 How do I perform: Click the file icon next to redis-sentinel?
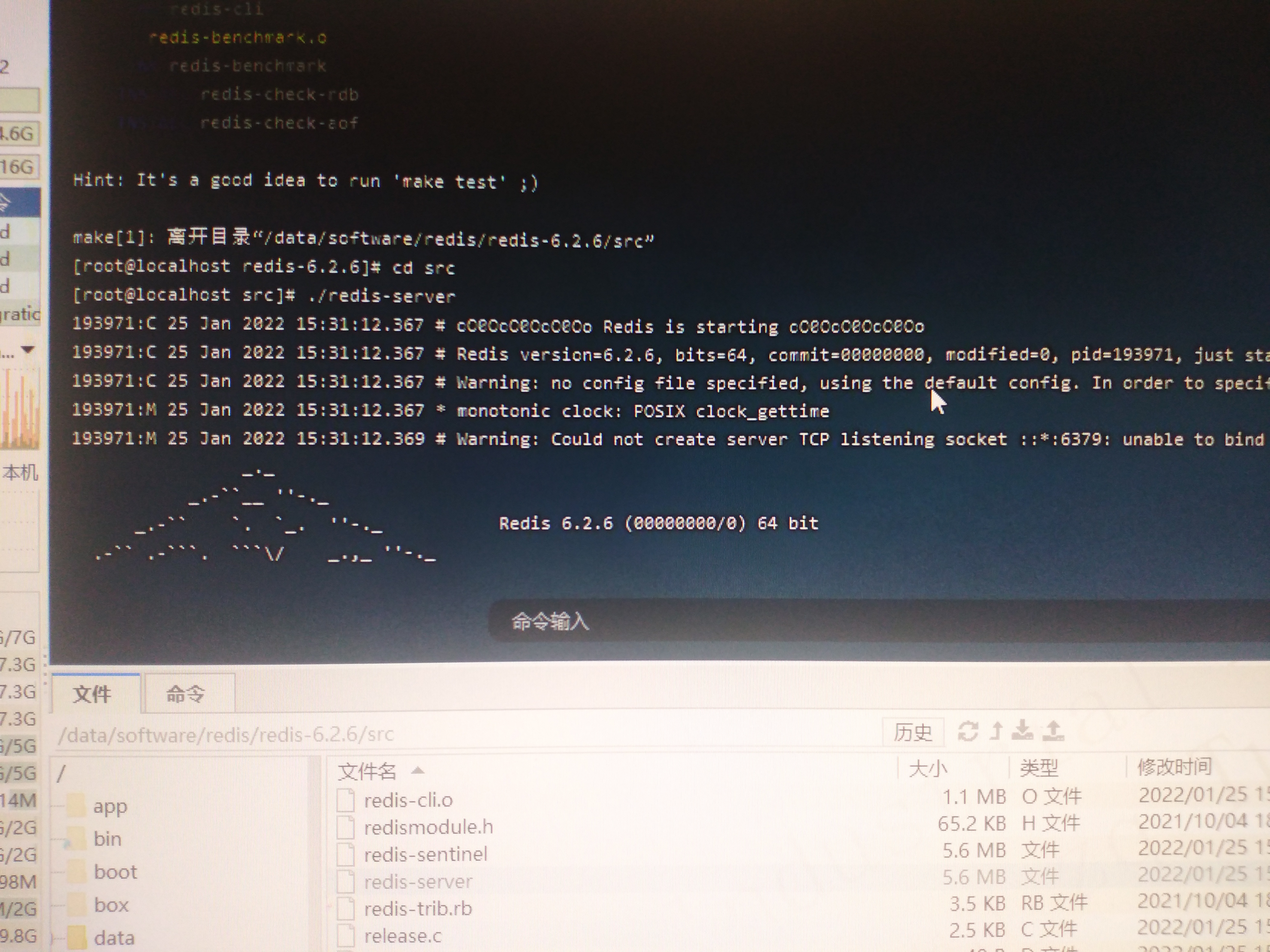(345, 854)
